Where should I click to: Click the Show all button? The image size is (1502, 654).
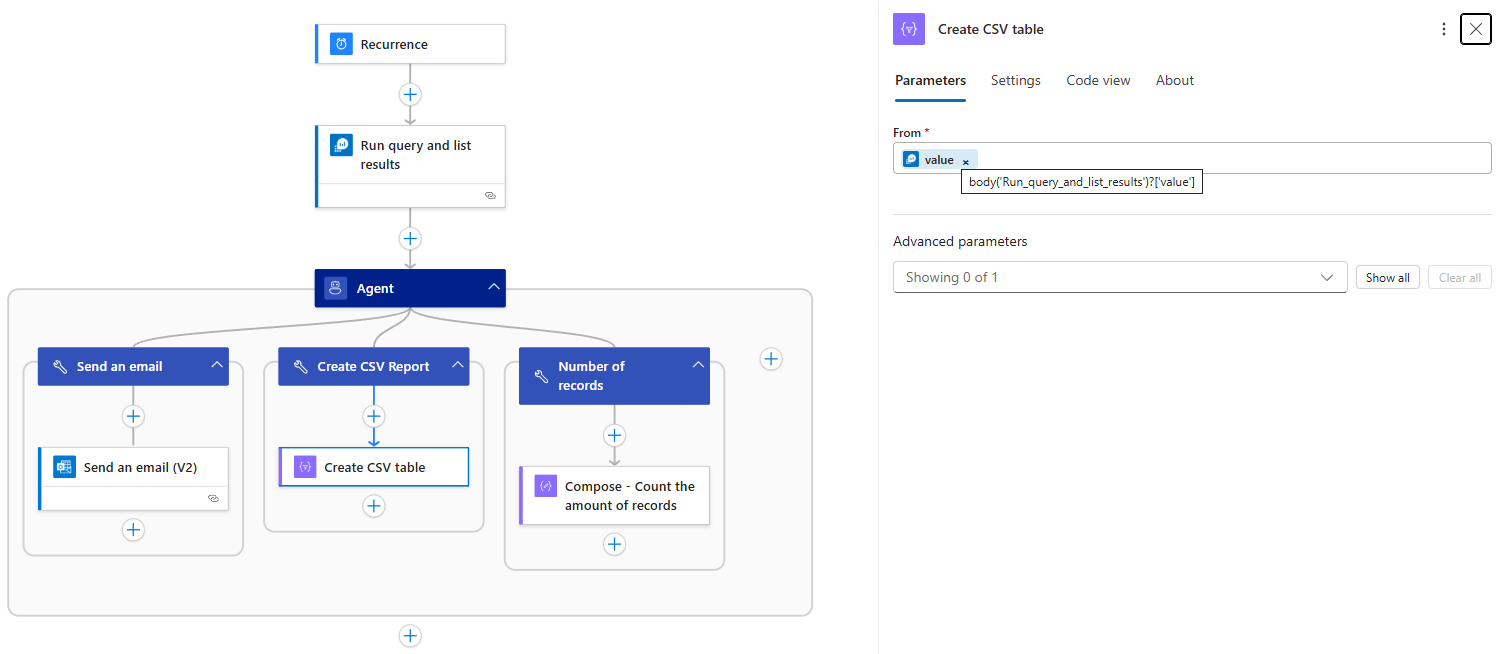point(1387,277)
